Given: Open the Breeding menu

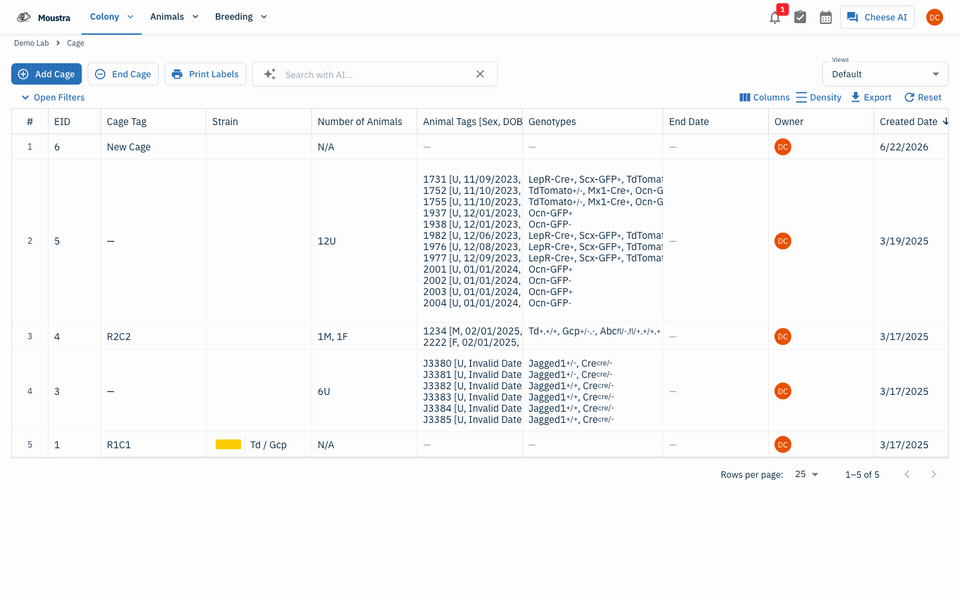Looking at the screenshot, I should click(241, 17).
